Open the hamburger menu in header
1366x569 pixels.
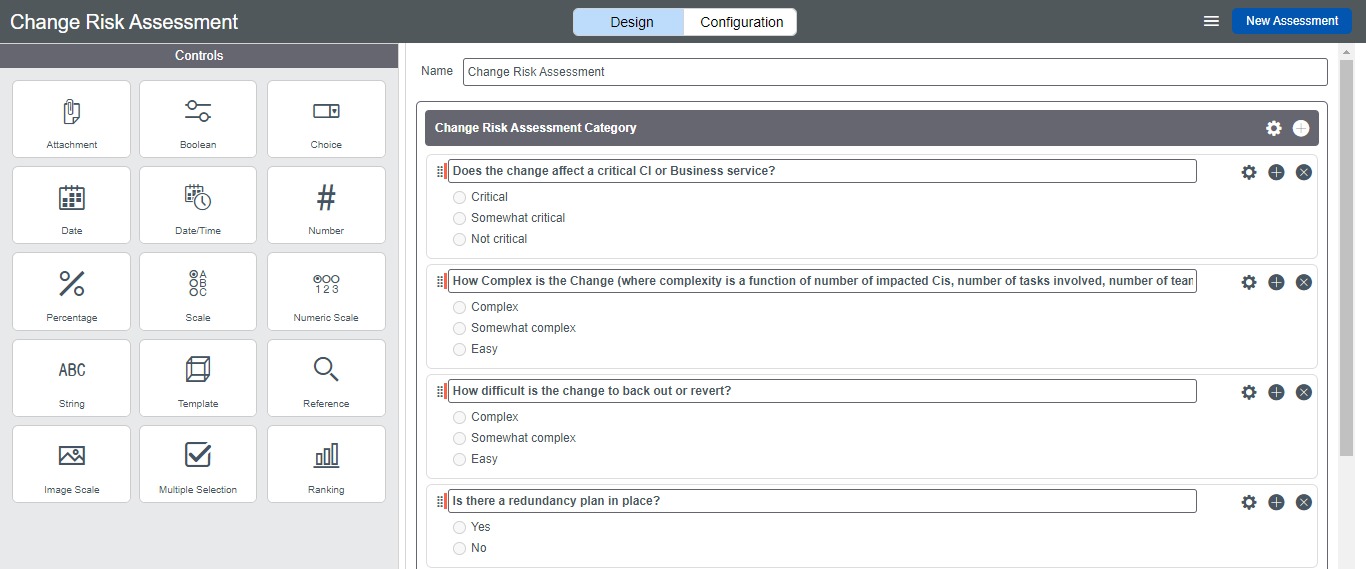[1211, 21]
